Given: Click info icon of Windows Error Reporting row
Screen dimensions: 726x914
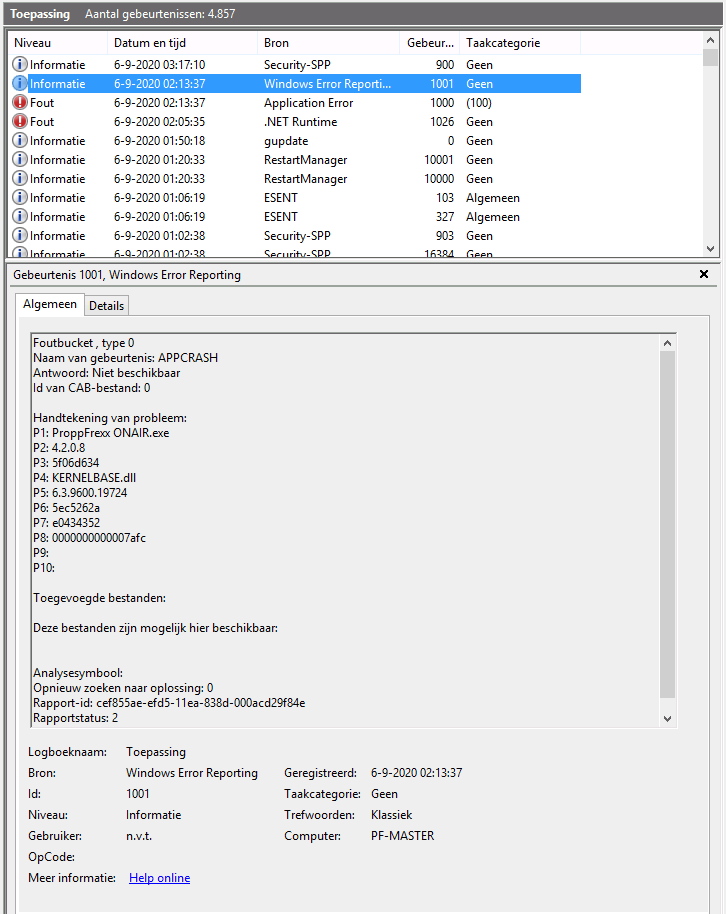Looking at the screenshot, I should click(x=20, y=84).
